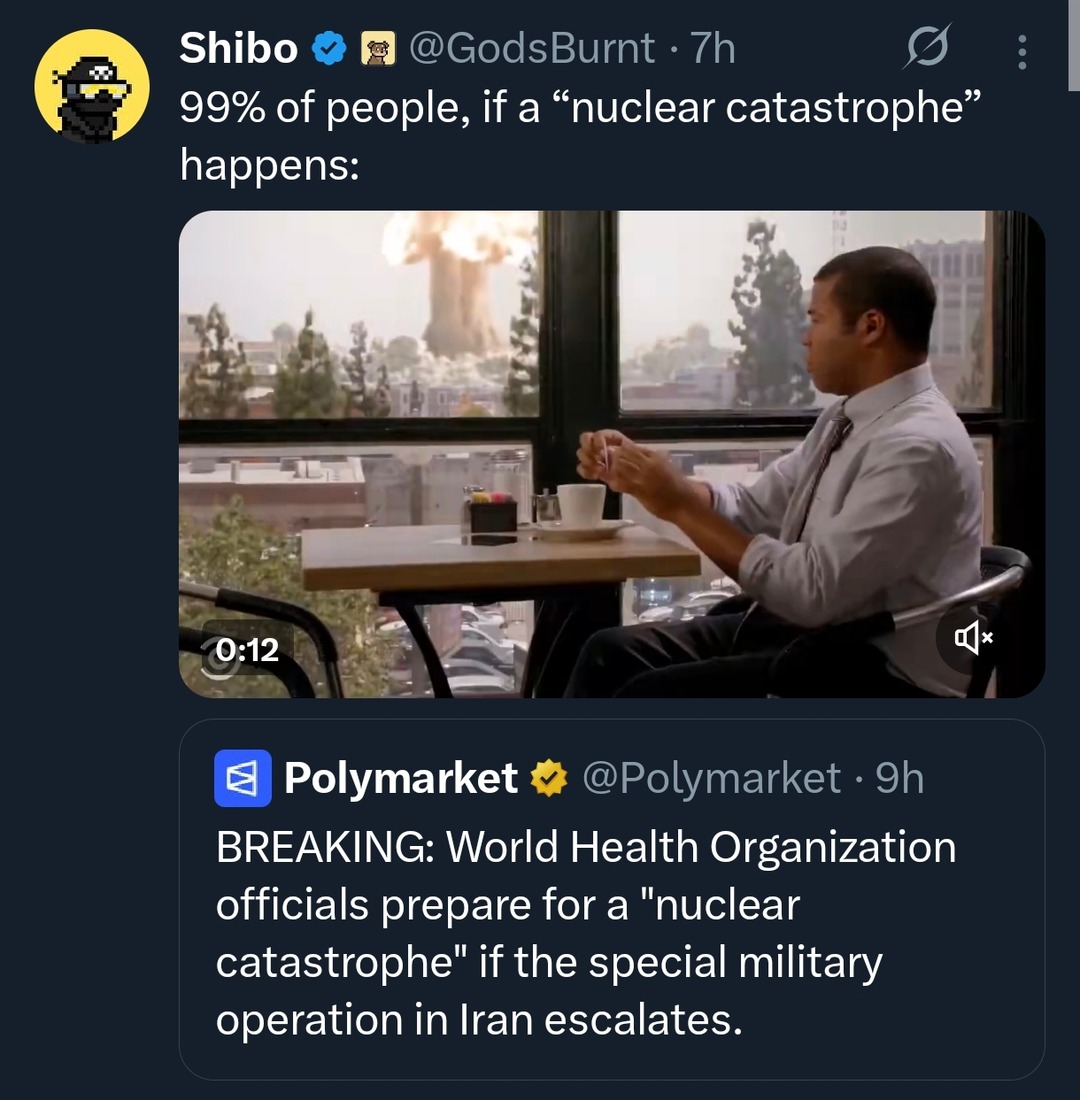Viewport: 1080px width, 1100px height.
Task: Click the 9h quoted post timestamp
Action: point(899,778)
